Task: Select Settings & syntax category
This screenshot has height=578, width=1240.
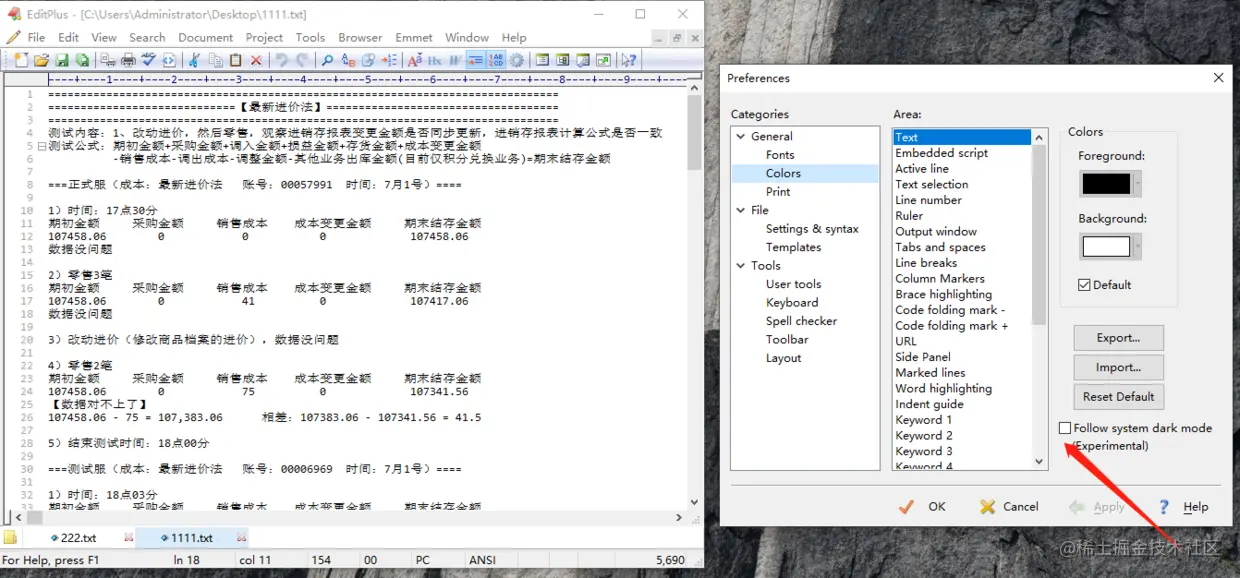Action: [x=812, y=229]
